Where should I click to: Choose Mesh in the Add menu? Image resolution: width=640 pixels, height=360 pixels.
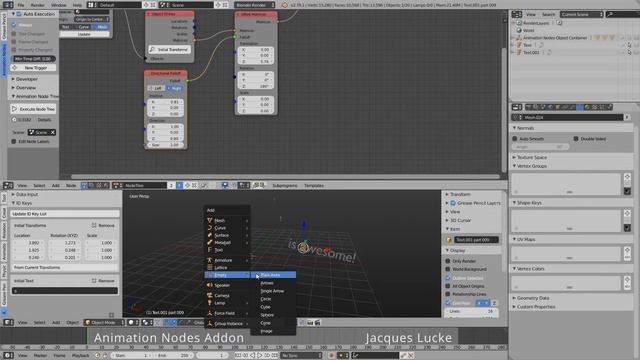click(x=227, y=220)
